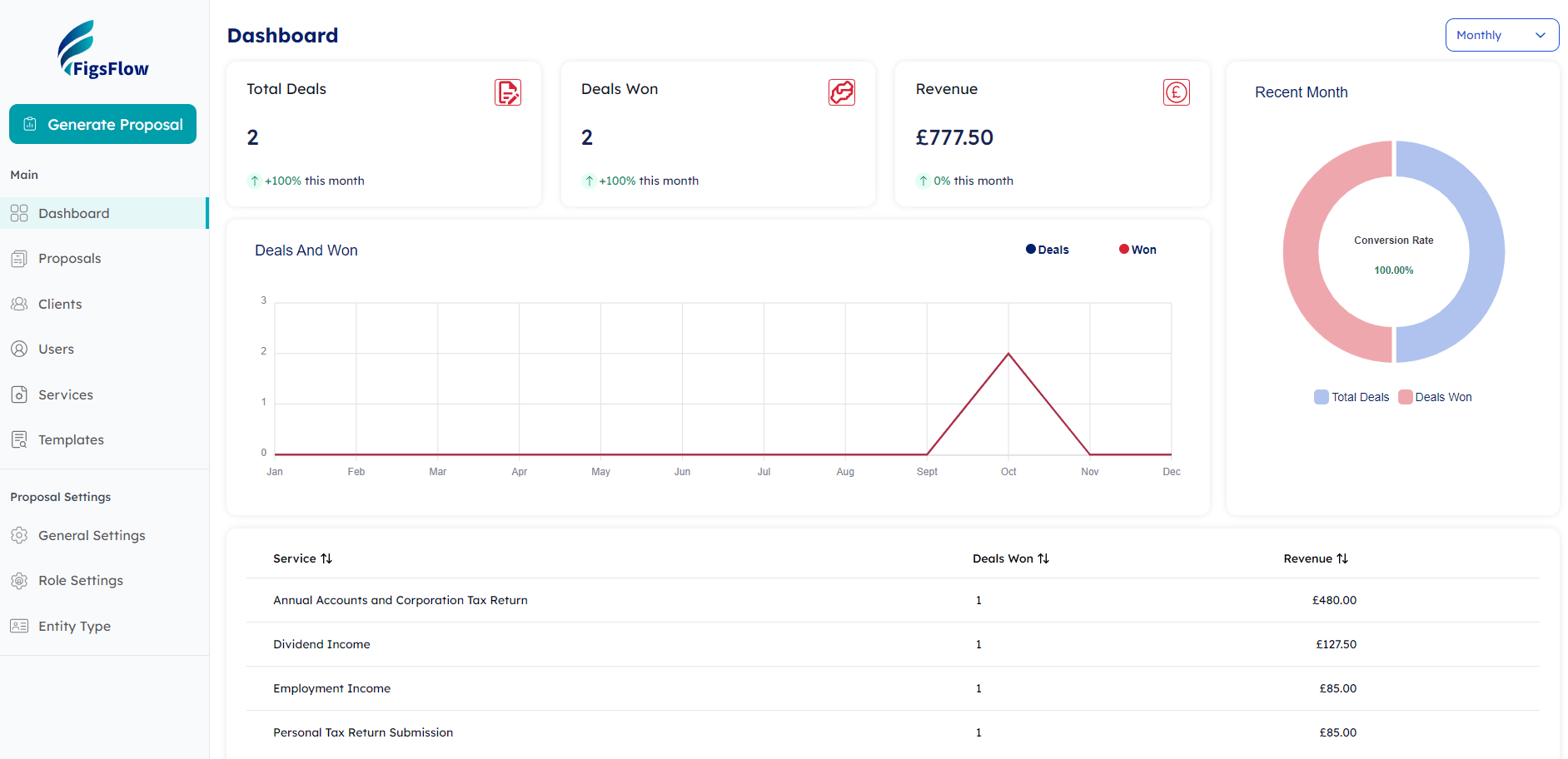Click the Clients people icon in sidebar
The height and width of the screenshot is (759, 1568).
tap(19, 305)
